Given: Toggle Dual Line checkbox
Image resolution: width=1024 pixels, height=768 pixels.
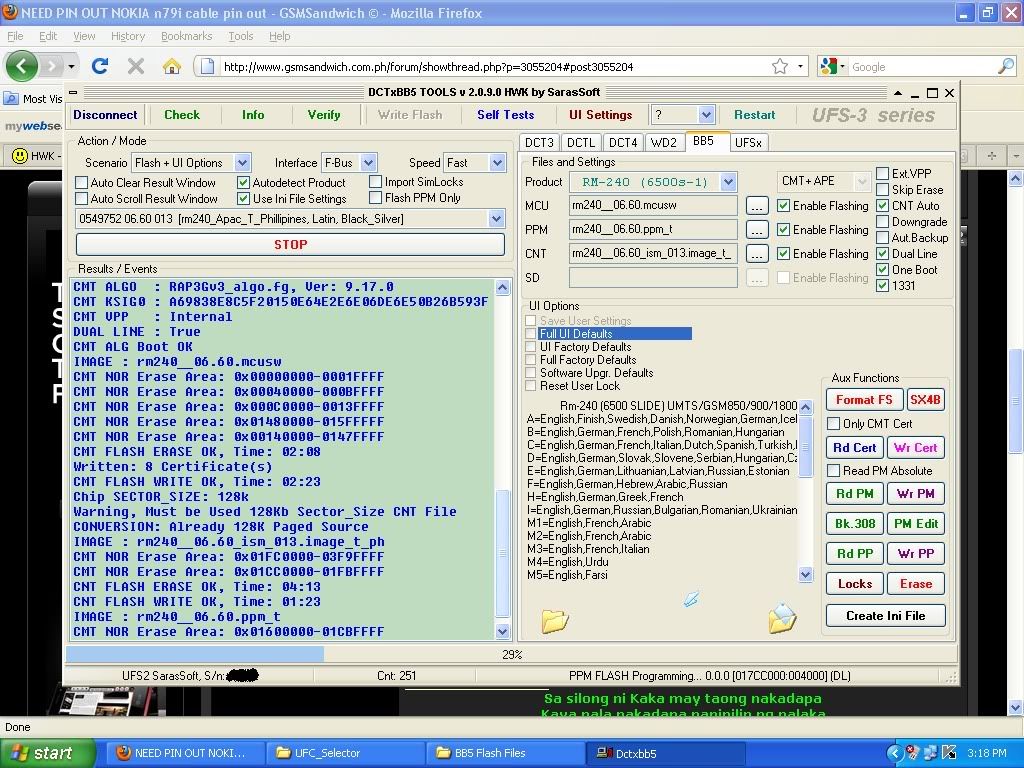Looking at the screenshot, I should point(882,253).
